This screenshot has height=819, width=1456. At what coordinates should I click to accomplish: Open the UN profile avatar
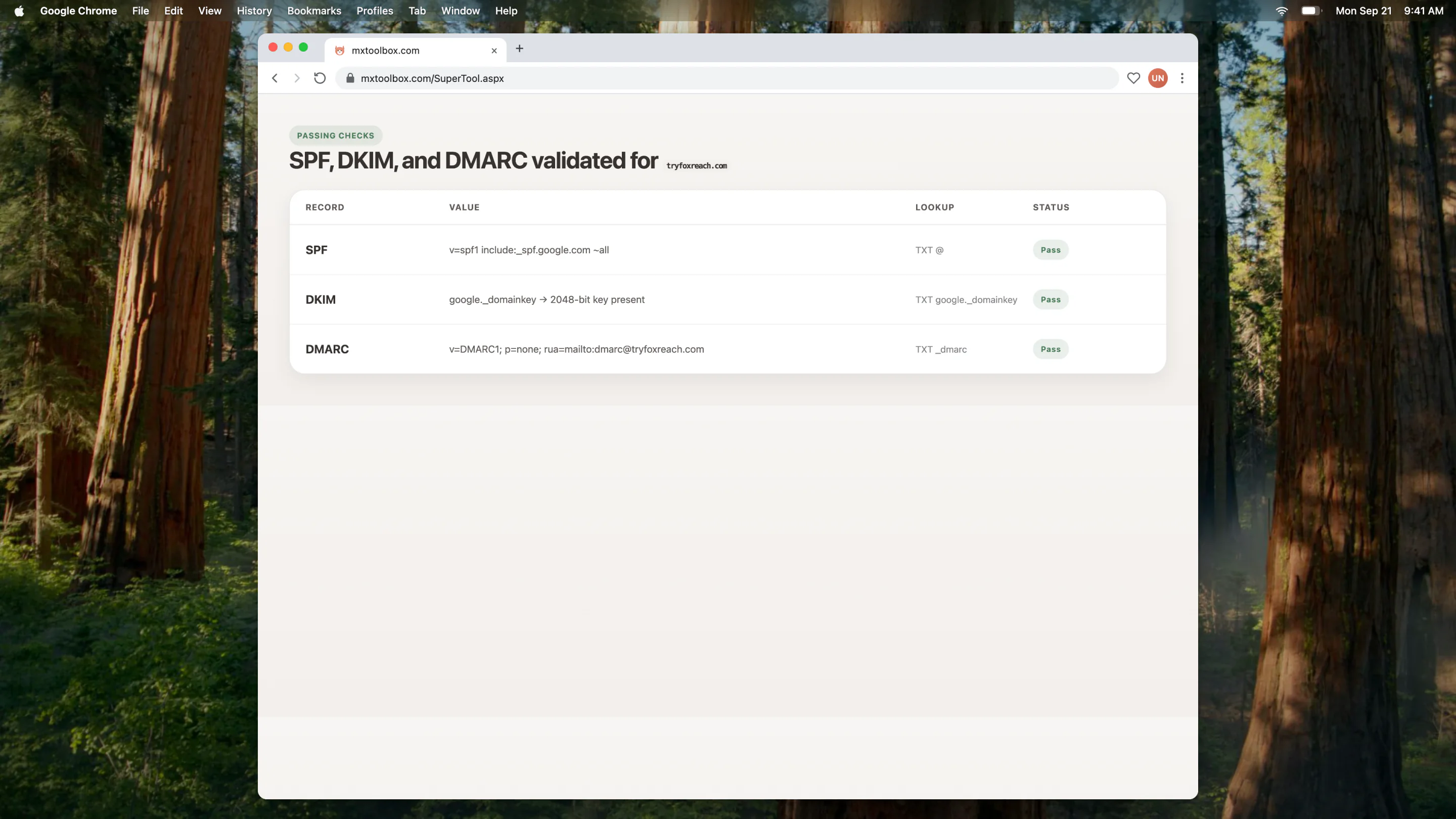pyautogui.click(x=1158, y=78)
